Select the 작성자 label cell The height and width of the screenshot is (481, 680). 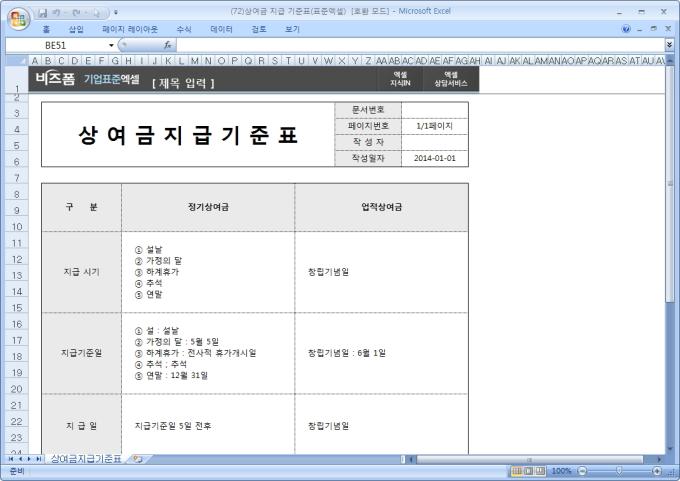pyautogui.click(x=368, y=142)
